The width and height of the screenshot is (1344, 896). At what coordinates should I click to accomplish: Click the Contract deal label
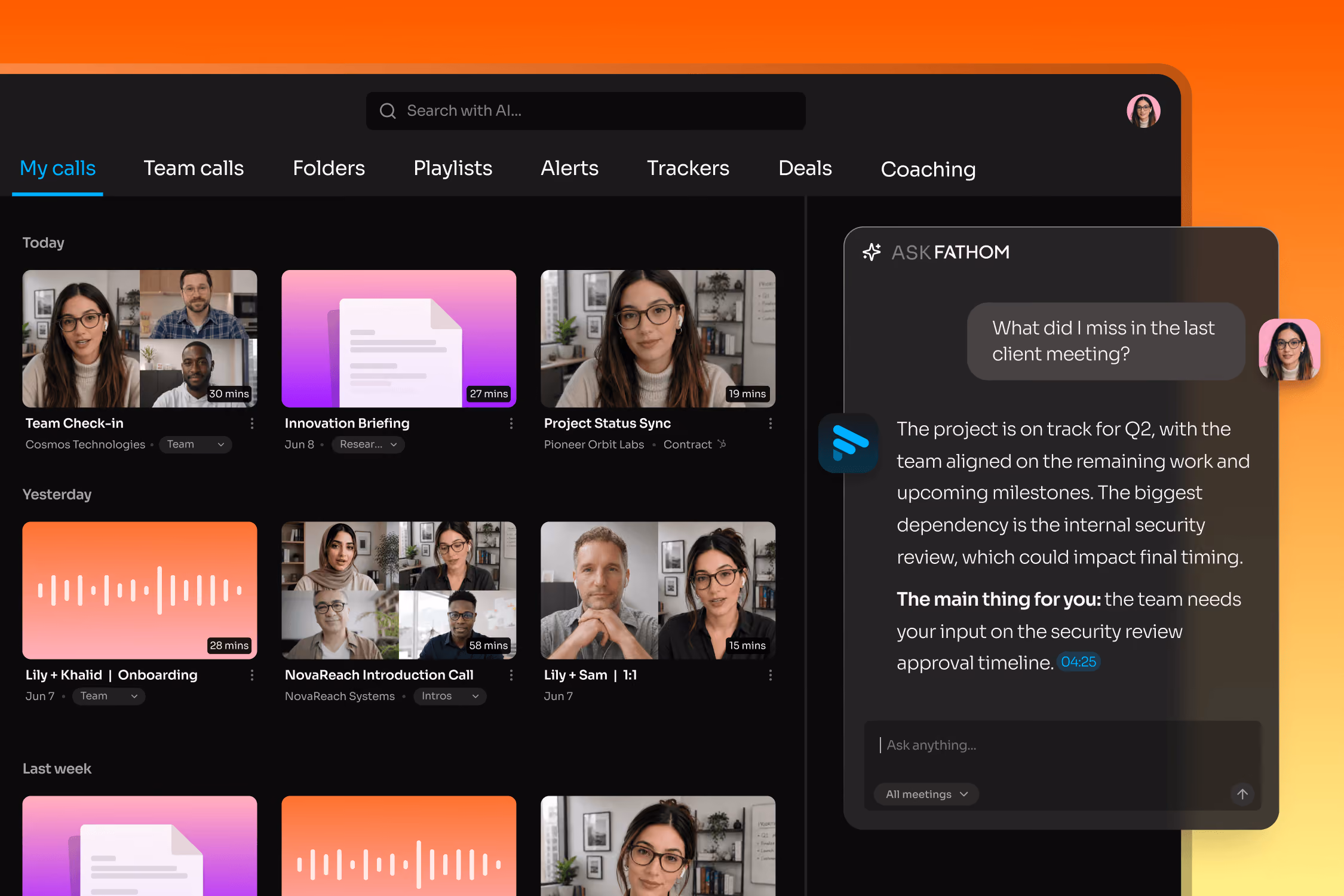tap(688, 444)
